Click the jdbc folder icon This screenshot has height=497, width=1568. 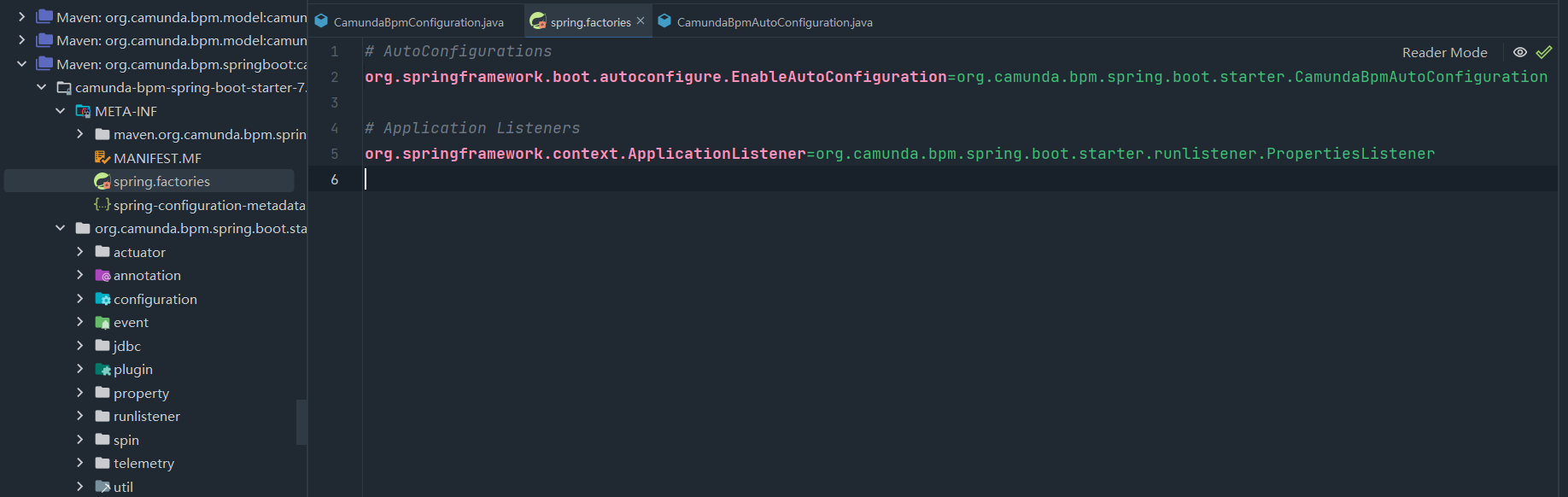[102, 346]
